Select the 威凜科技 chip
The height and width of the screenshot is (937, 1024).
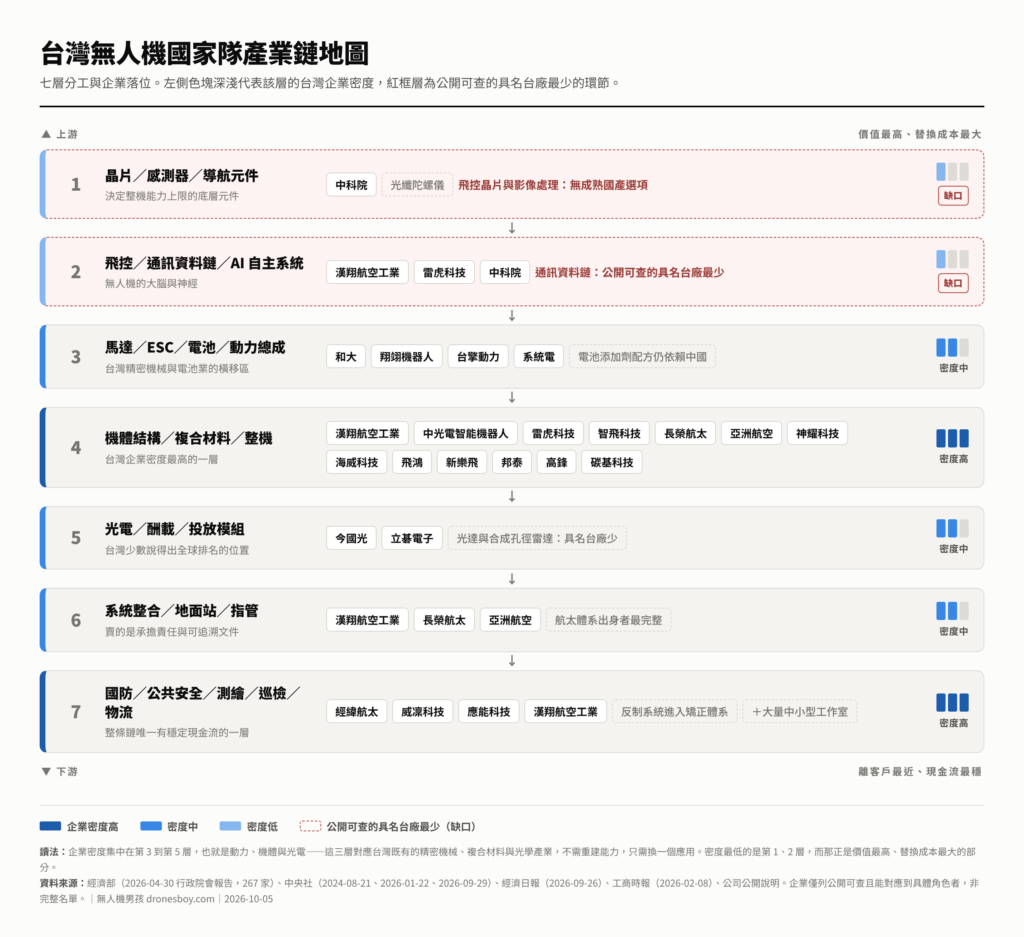click(x=423, y=712)
